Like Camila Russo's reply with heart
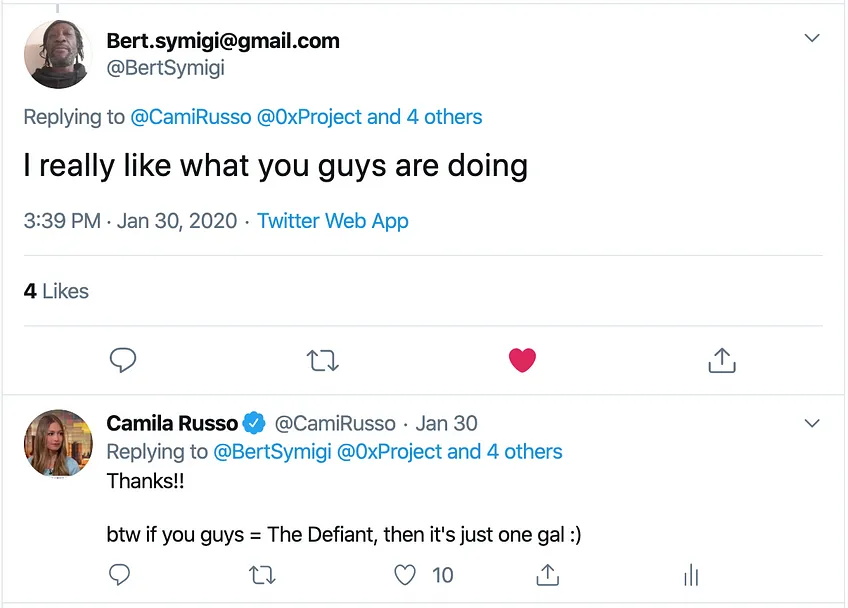 tap(405, 575)
